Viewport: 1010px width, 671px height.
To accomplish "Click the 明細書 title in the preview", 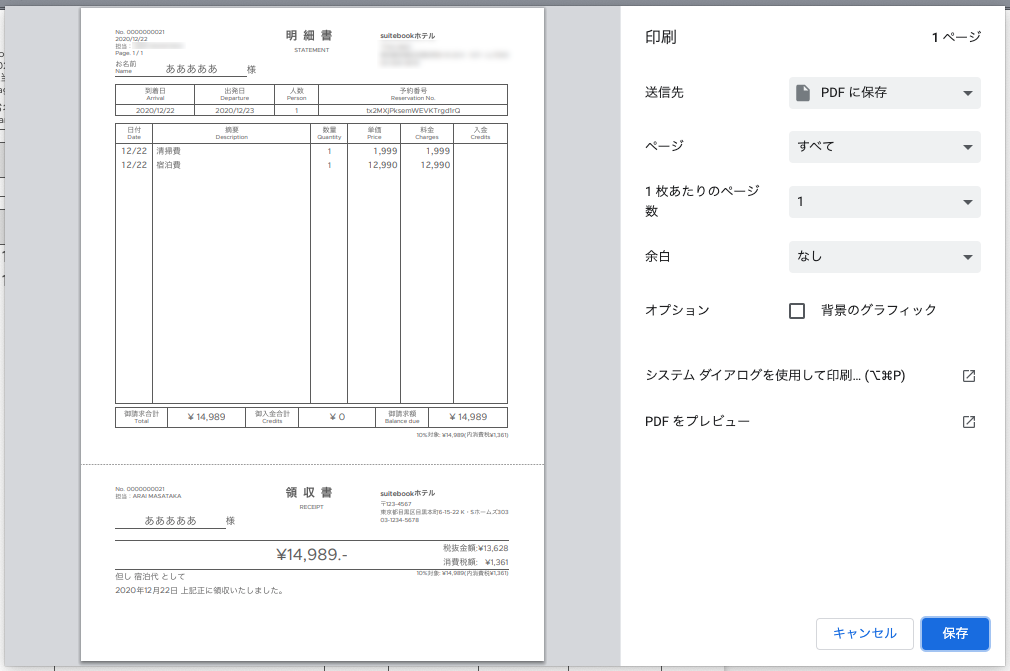I will click(x=310, y=35).
